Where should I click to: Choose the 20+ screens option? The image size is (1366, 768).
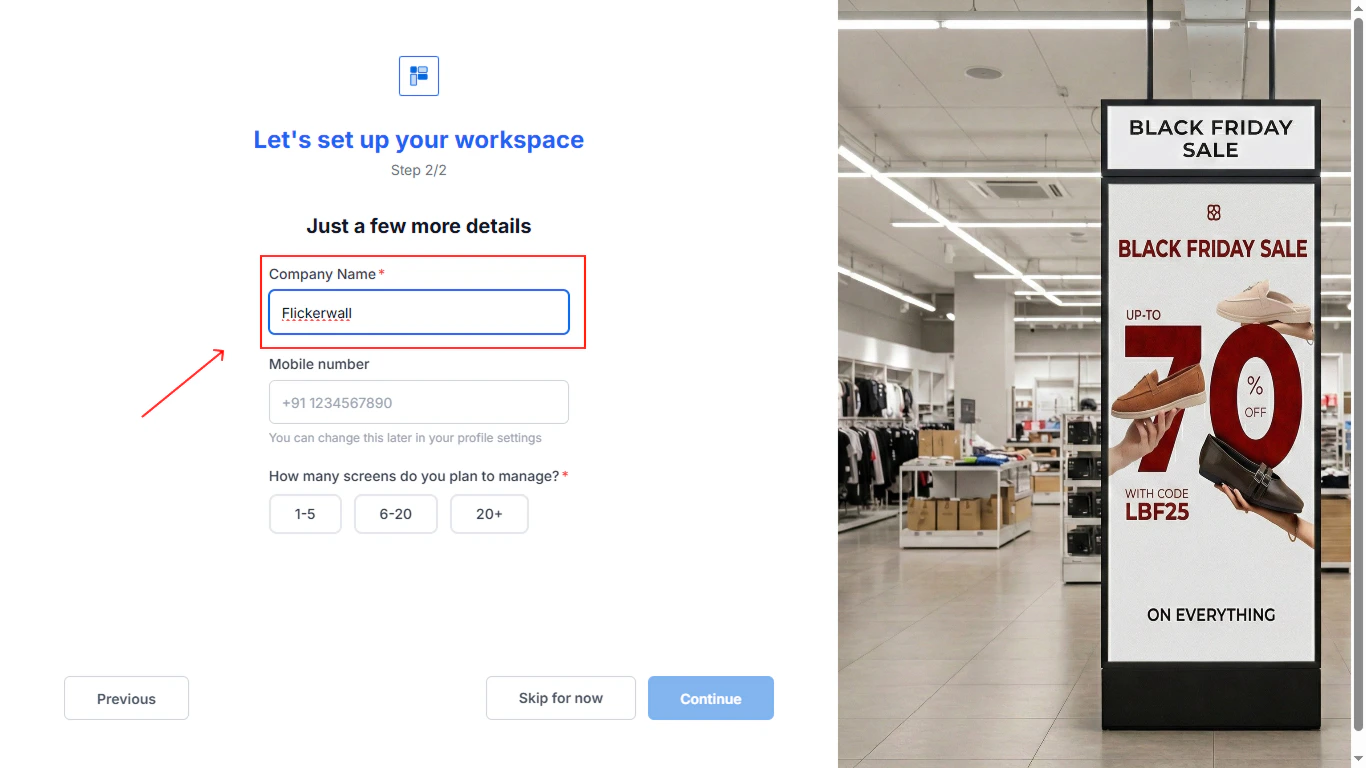[489, 514]
